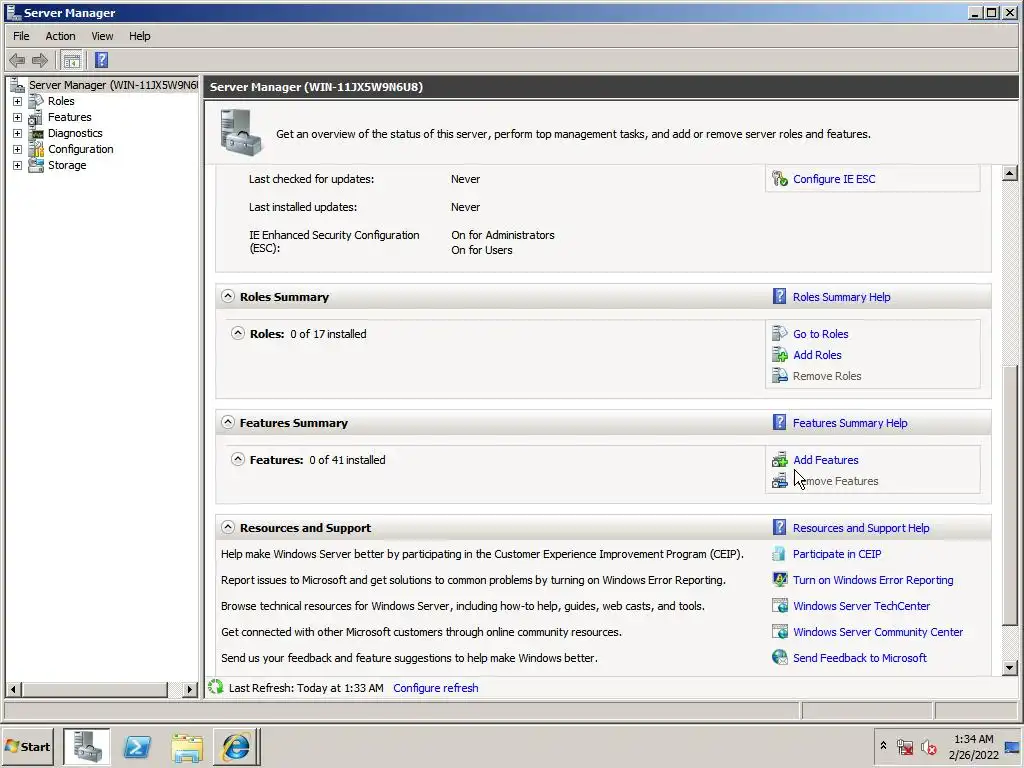Image resolution: width=1024 pixels, height=768 pixels.
Task: Click the Diagnostics tree node icon
Action: pyautogui.click(x=37, y=133)
